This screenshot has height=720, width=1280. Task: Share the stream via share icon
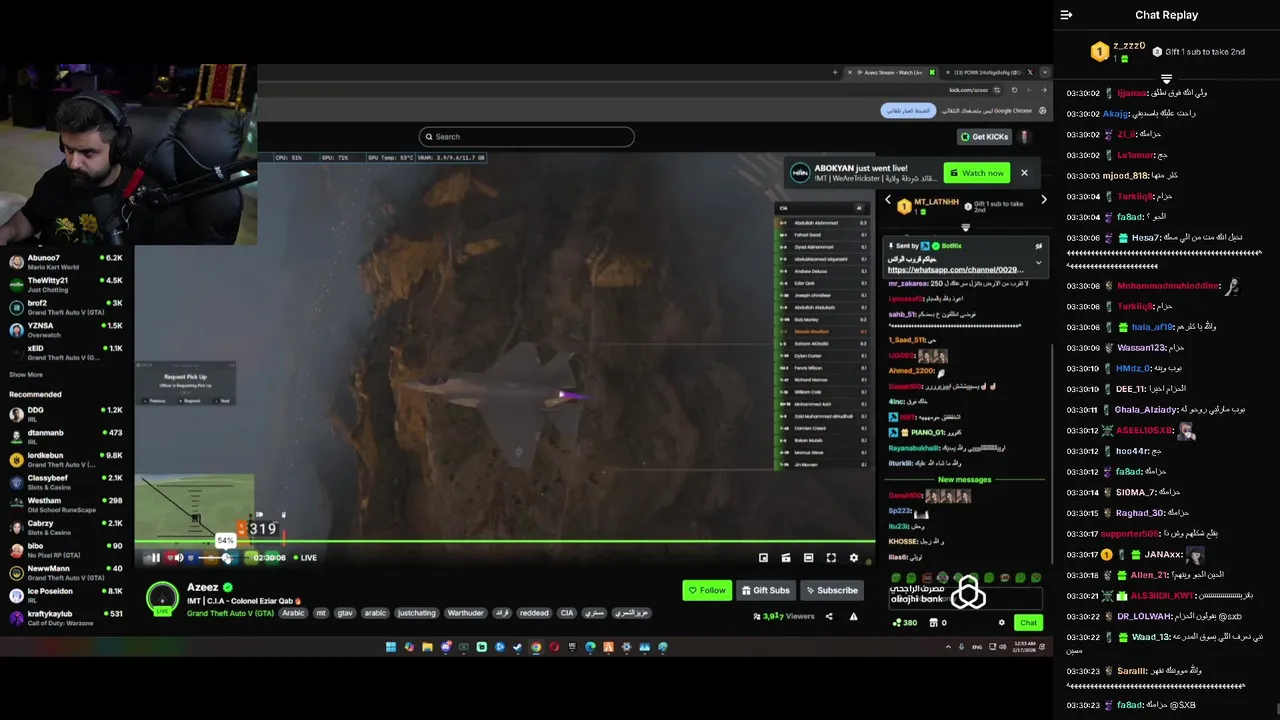coord(829,616)
